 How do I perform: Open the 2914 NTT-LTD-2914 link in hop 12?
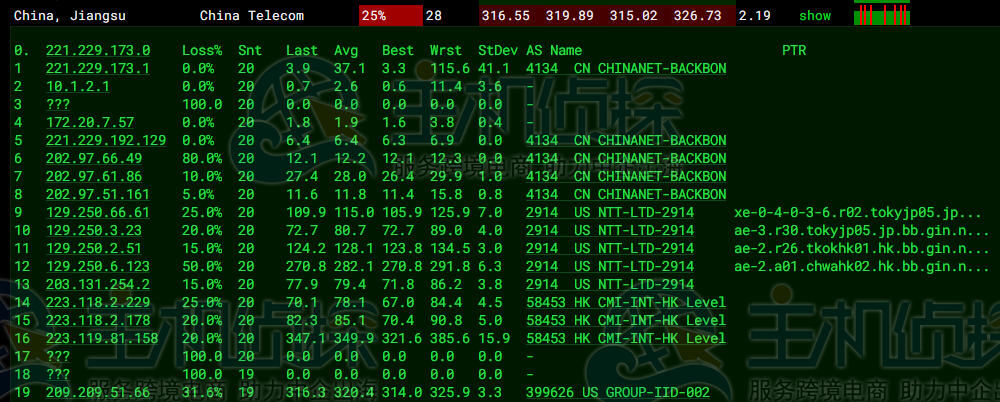[x=610, y=266]
